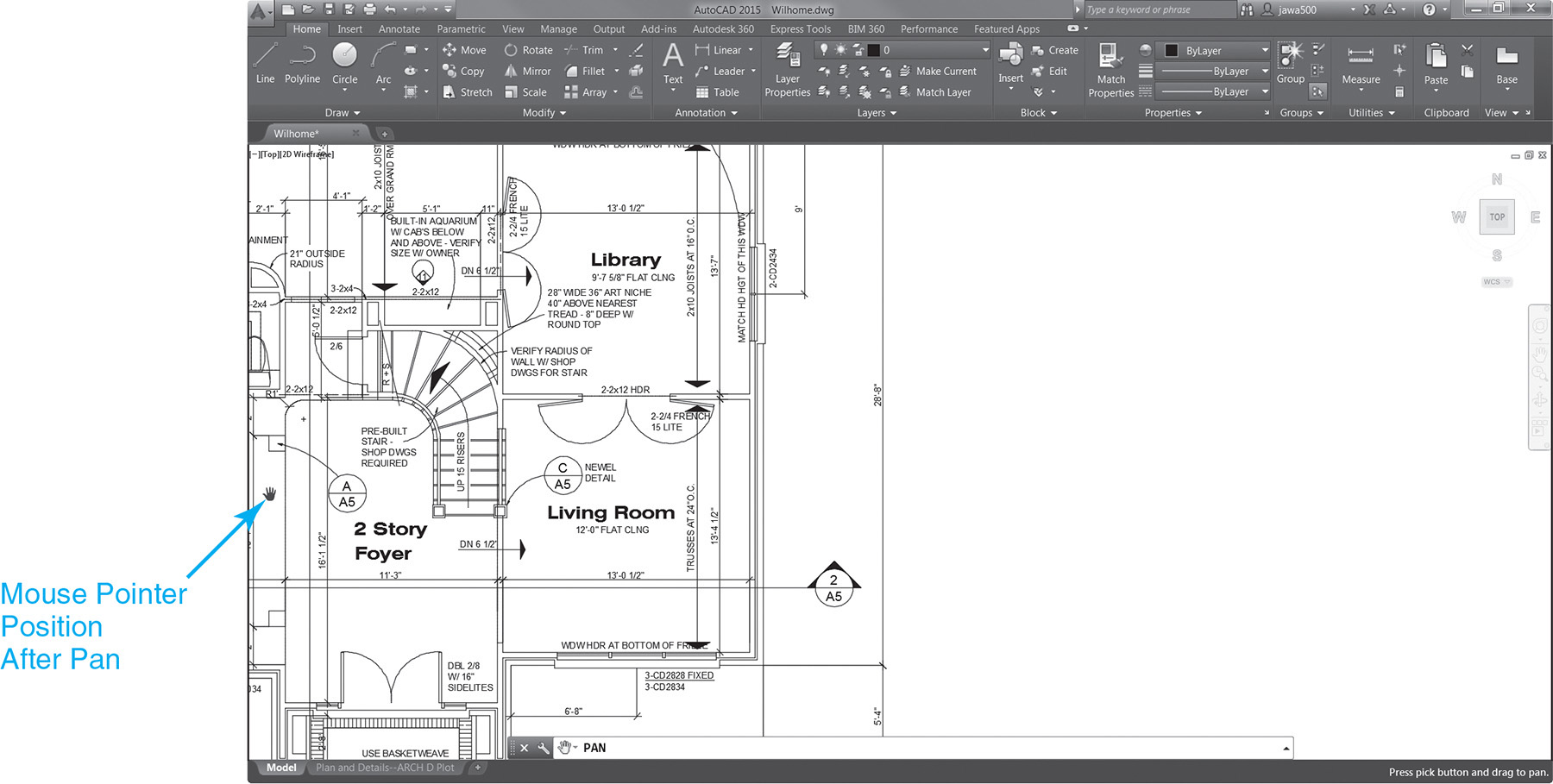The width and height of the screenshot is (1553, 784).
Task: Choose the Stretch tool
Action: click(x=467, y=92)
